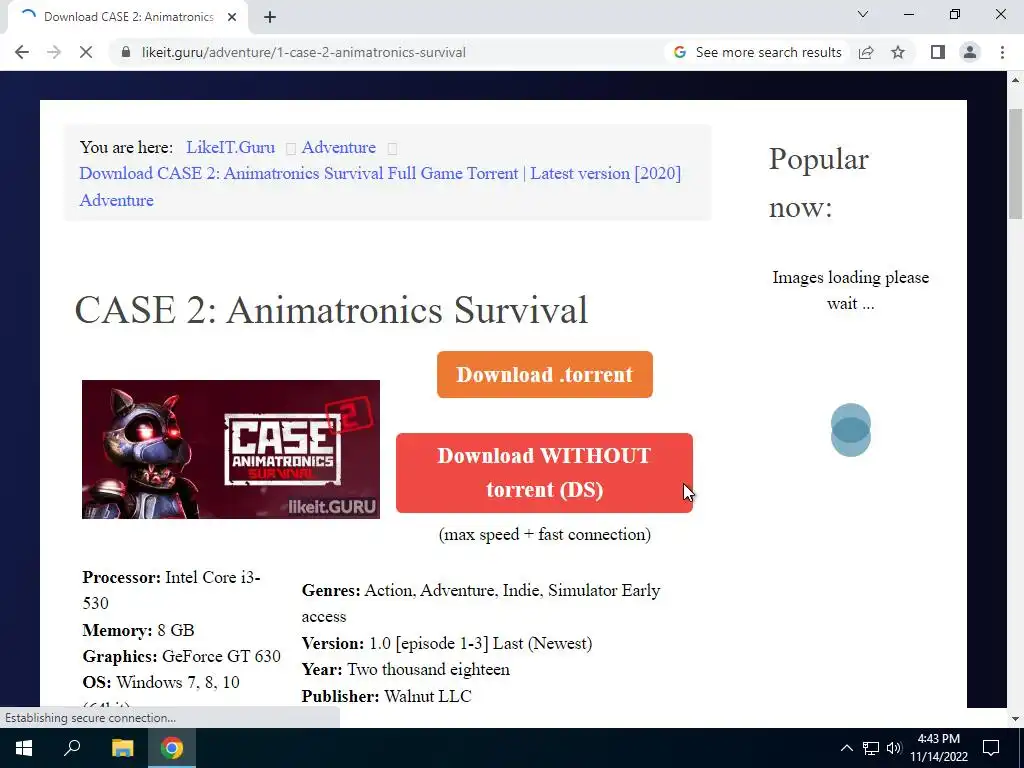
Task: View site security lock info
Action: [126, 52]
